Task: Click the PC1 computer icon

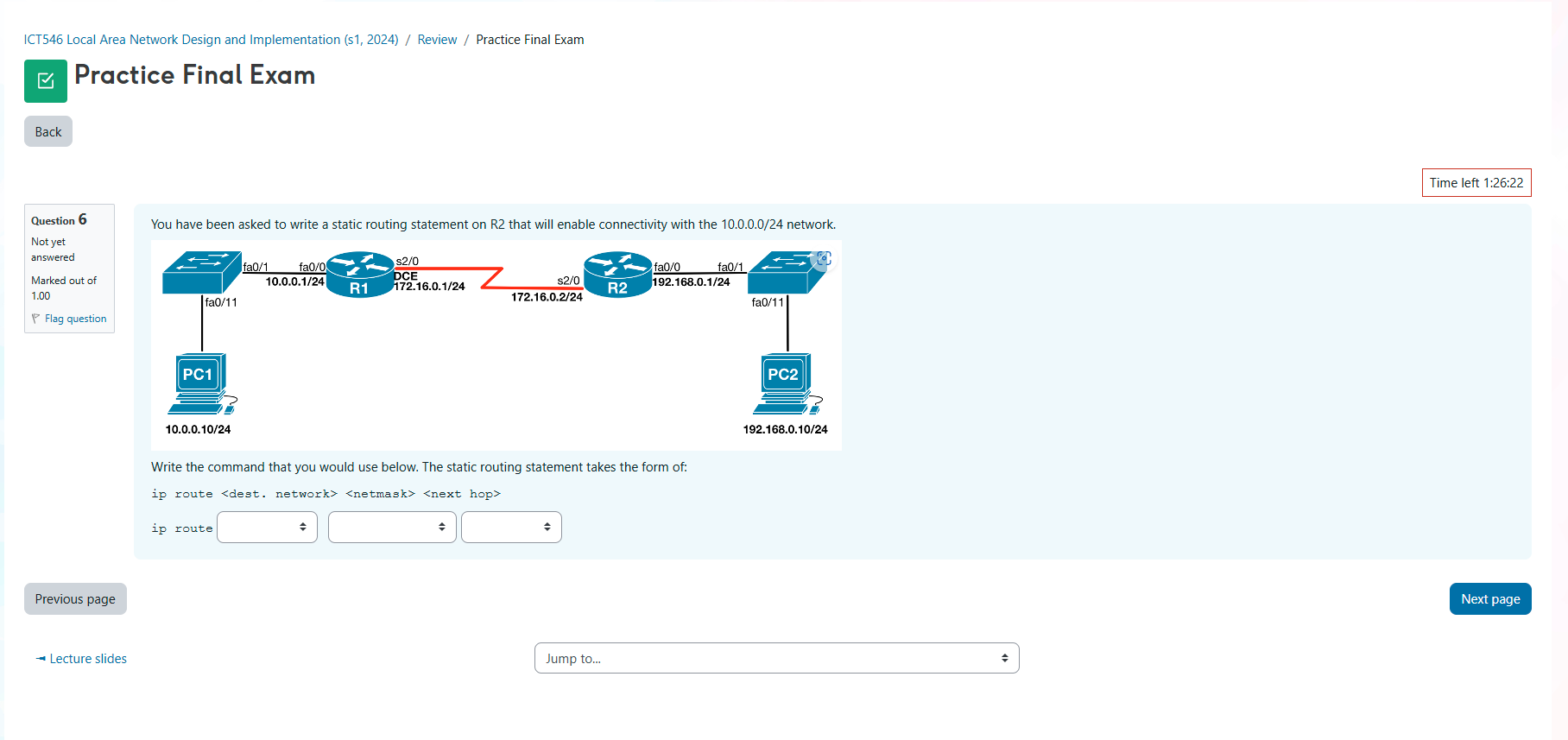Action: (x=202, y=384)
